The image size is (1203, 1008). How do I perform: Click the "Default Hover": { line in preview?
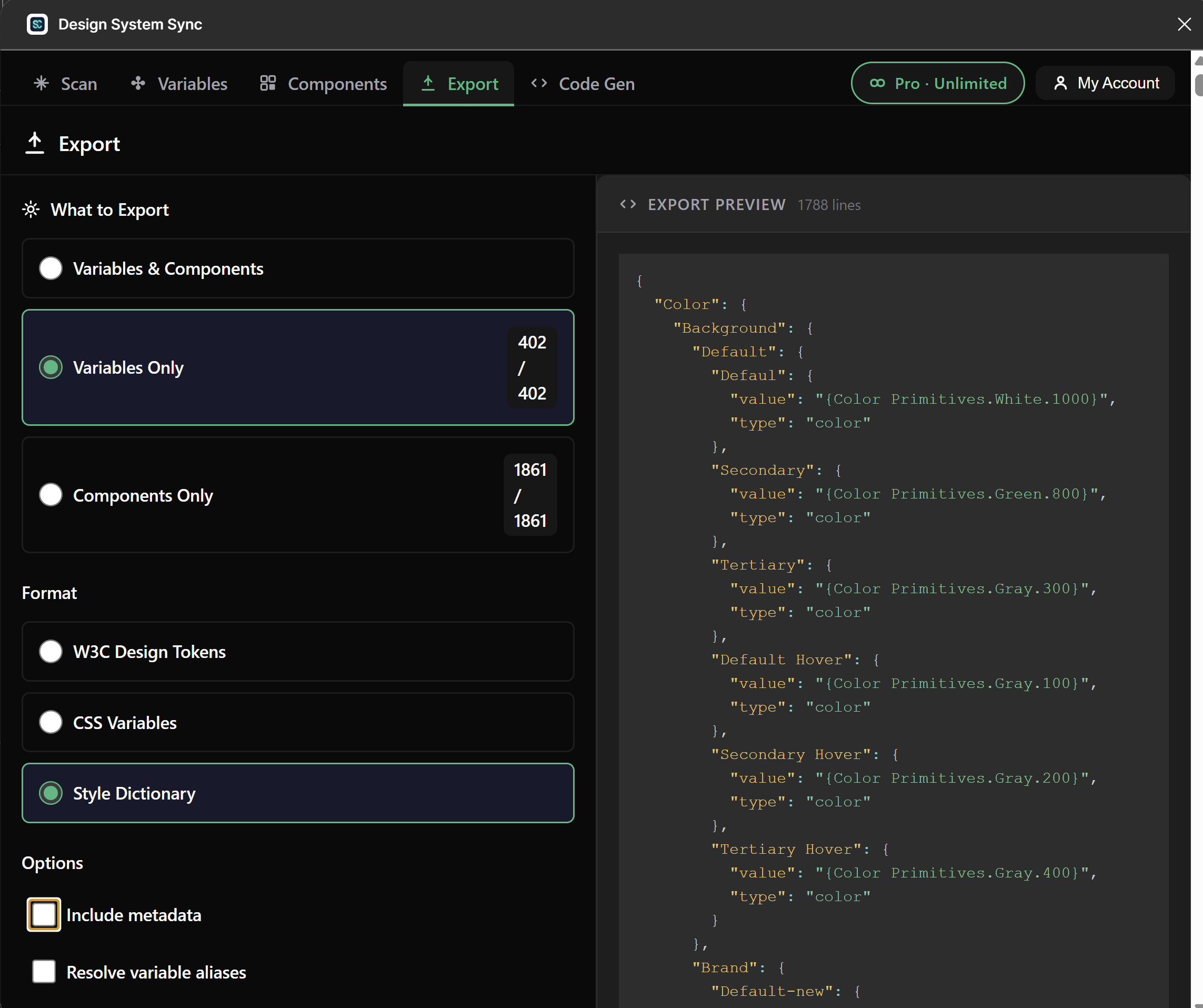pyautogui.click(x=795, y=660)
